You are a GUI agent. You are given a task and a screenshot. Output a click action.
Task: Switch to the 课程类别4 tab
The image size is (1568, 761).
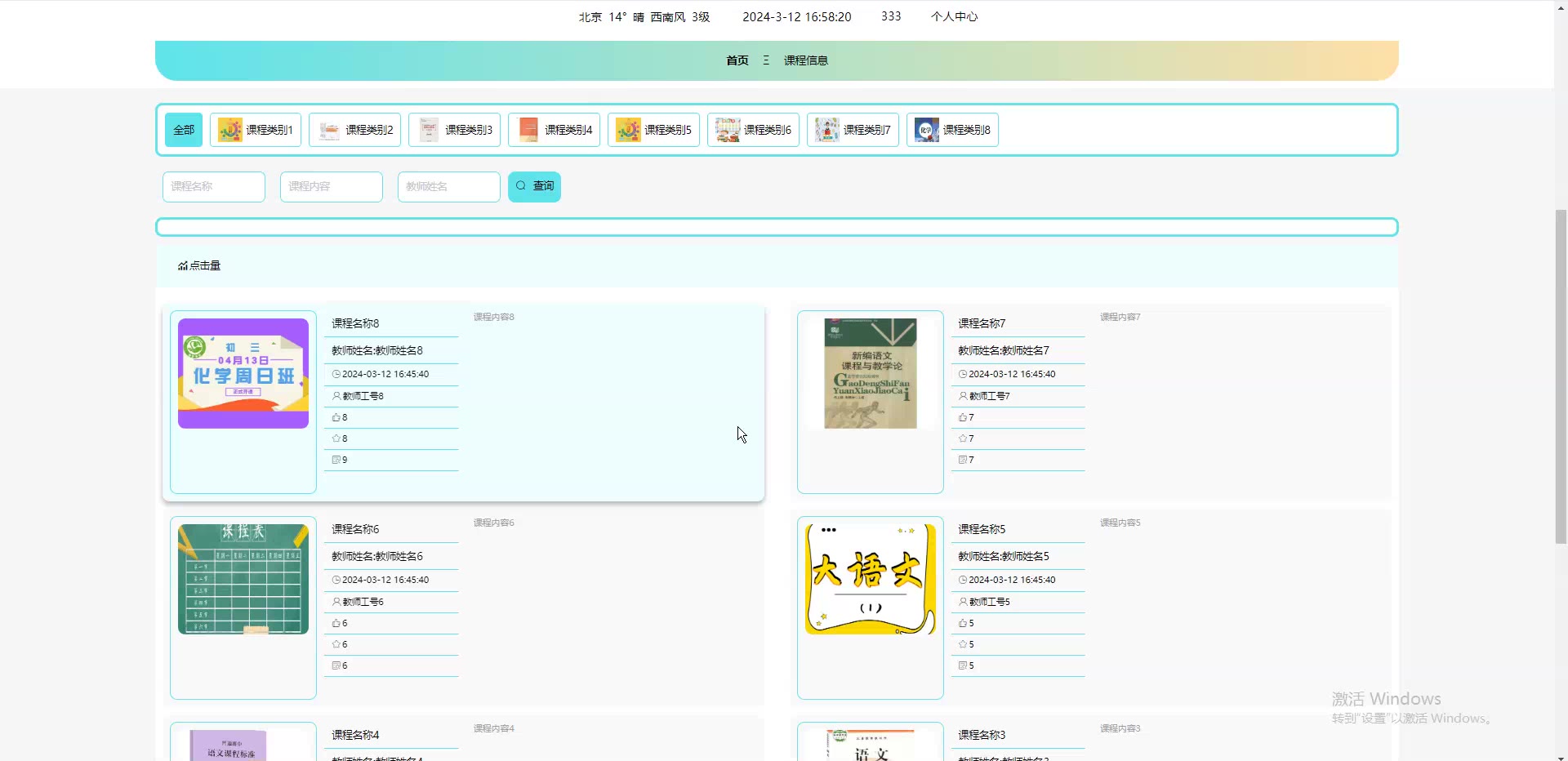point(555,130)
